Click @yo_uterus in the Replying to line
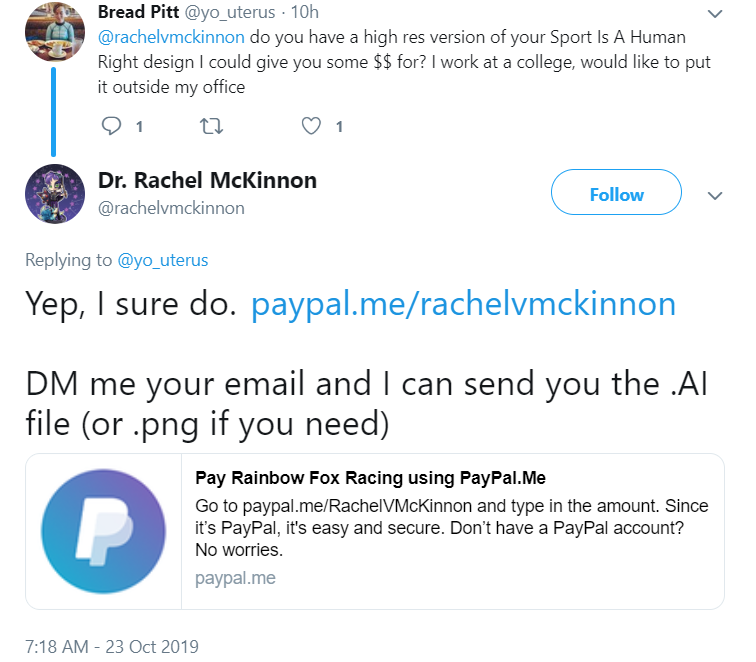Viewport: 756px width, 662px height. coord(163,260)
